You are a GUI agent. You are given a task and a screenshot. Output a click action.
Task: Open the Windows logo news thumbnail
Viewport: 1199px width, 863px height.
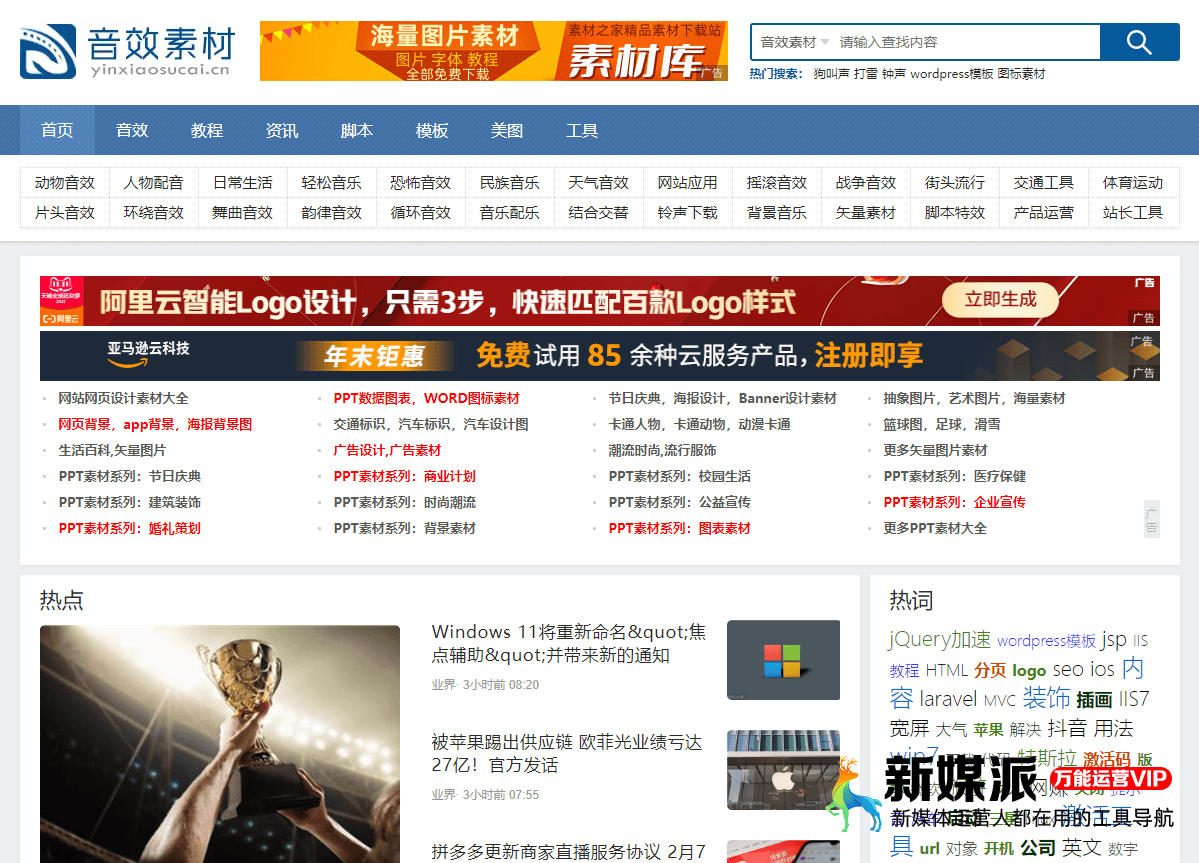click(783, 660)
